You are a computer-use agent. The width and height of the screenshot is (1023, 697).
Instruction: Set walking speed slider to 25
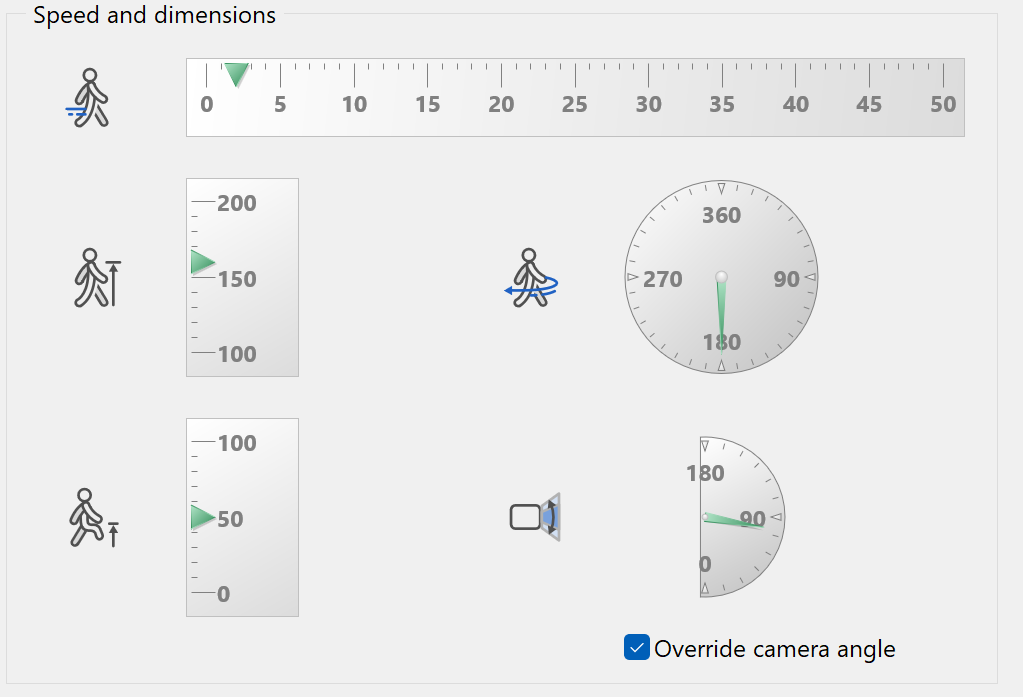click(x=575, y=75)
